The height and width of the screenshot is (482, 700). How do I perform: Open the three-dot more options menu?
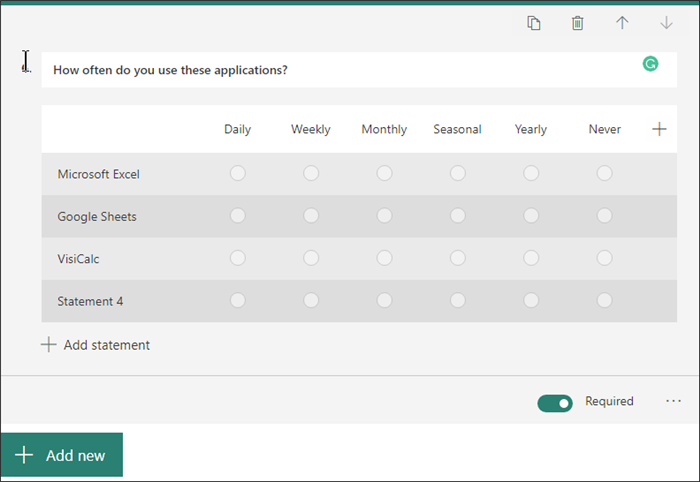point(673,401)
